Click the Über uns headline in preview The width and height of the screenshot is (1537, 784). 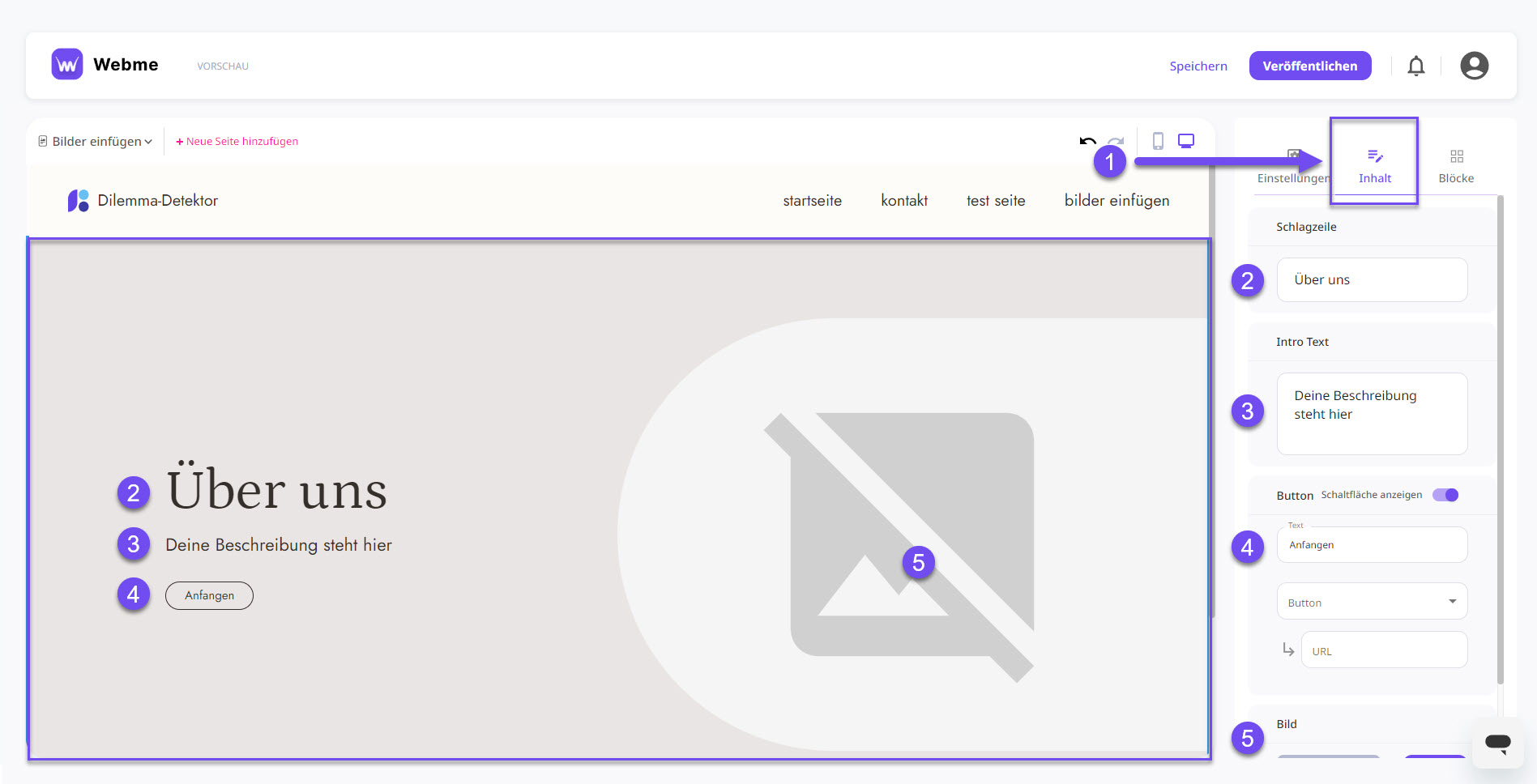(276, 487)
